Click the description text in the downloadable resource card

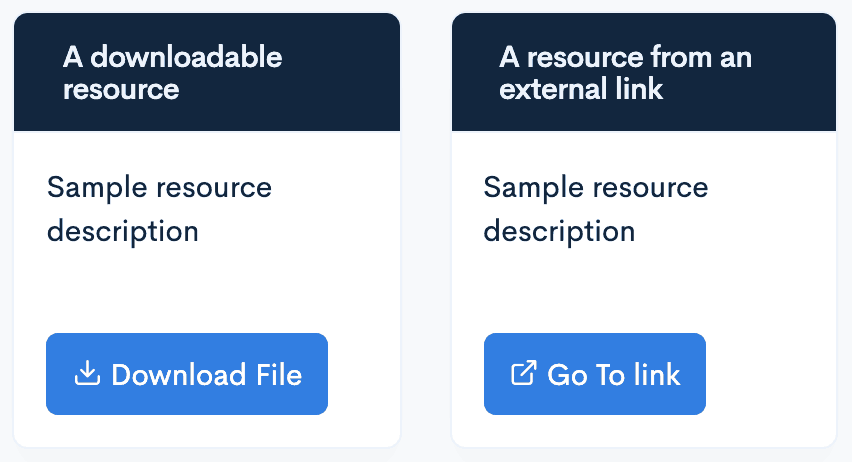[160, 209]
